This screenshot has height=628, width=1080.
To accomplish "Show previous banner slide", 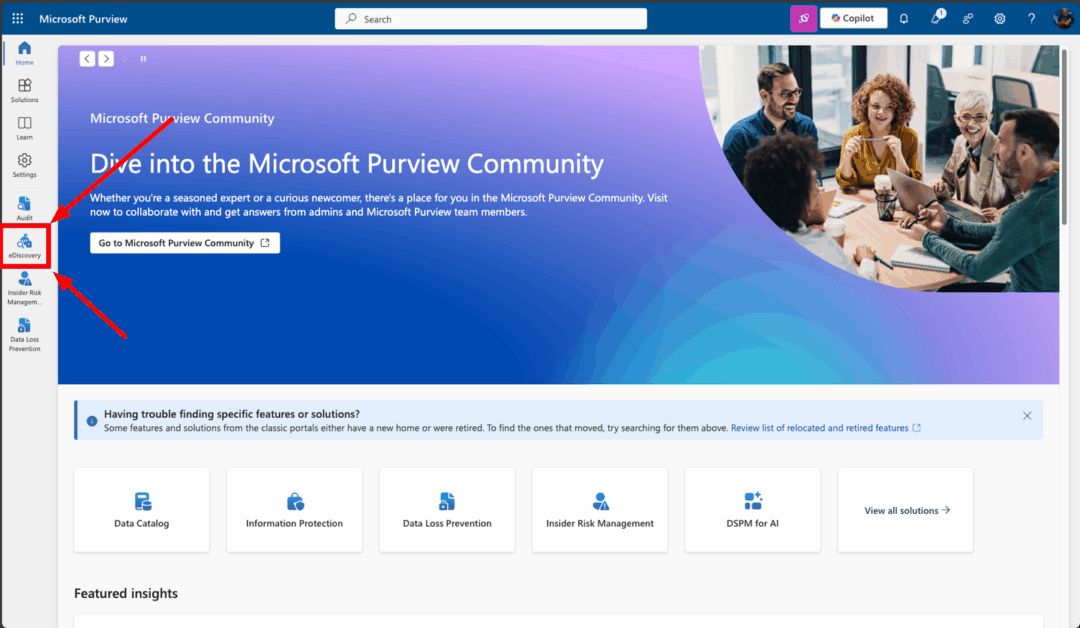I will pos(87,59).
